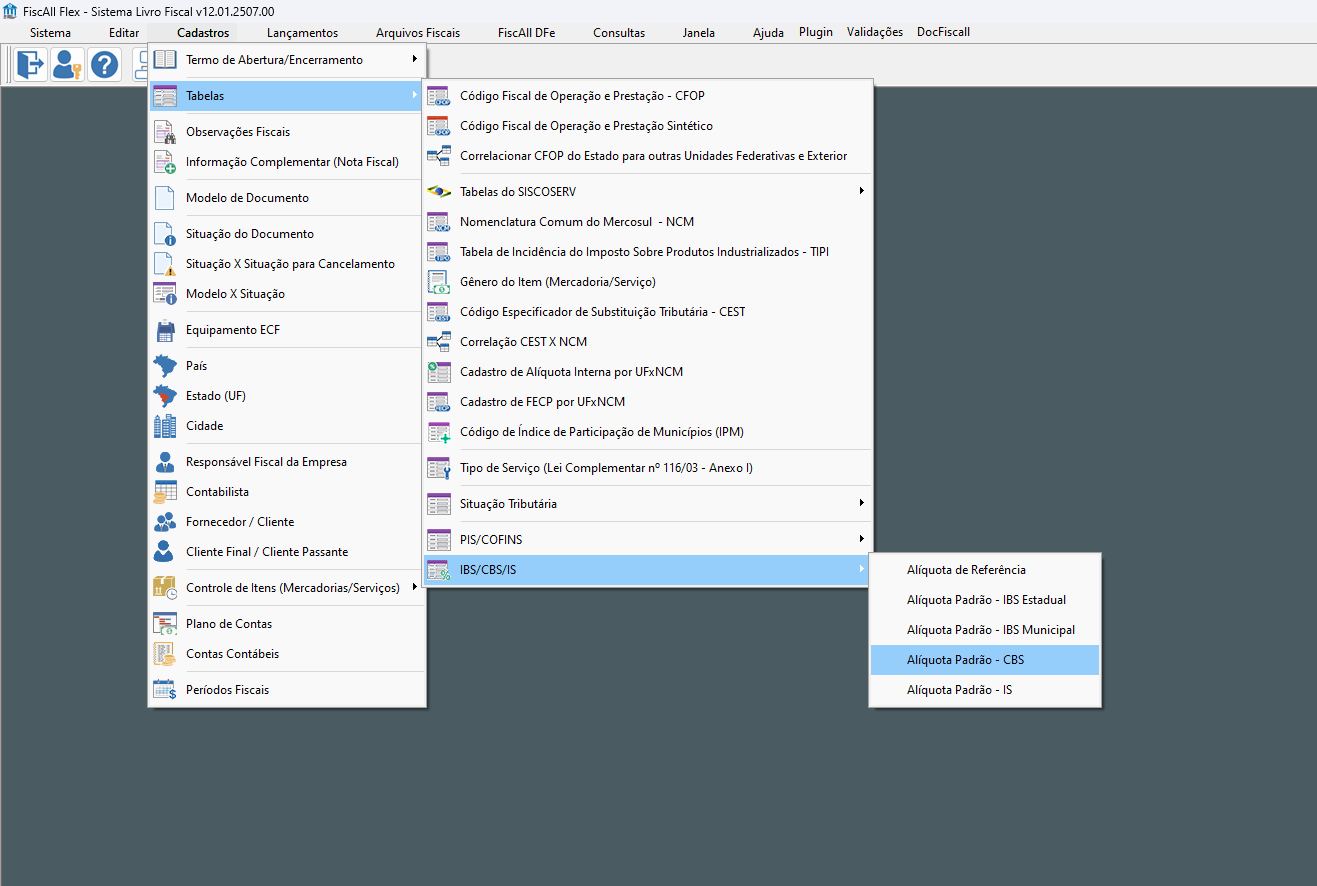Click the Índice de Participação de Municípios icon
The height and width of the screenshot is (886, 1317).
(439, 432)
